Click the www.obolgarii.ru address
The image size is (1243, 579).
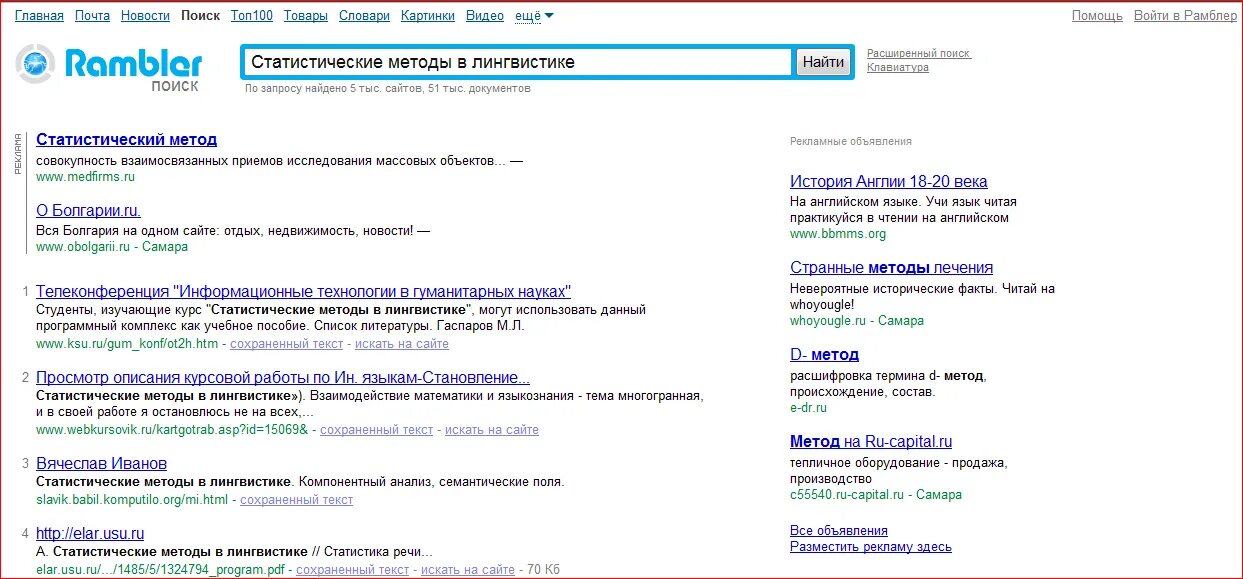[x=83, y=247]
